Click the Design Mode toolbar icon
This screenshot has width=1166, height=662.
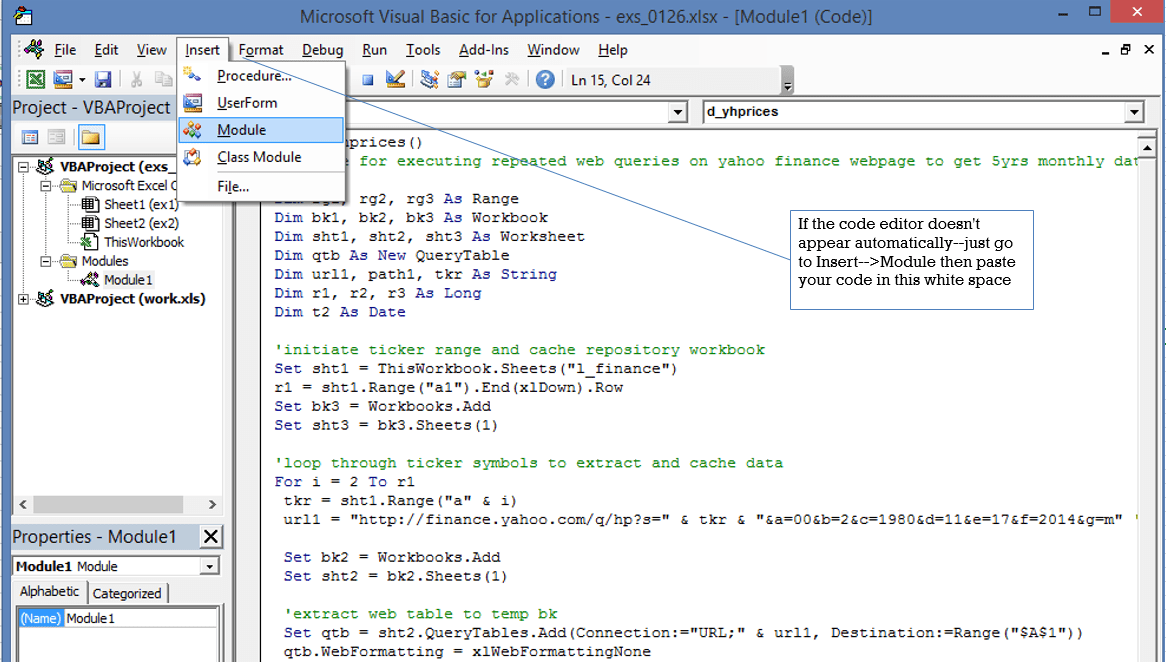[395, 80]
